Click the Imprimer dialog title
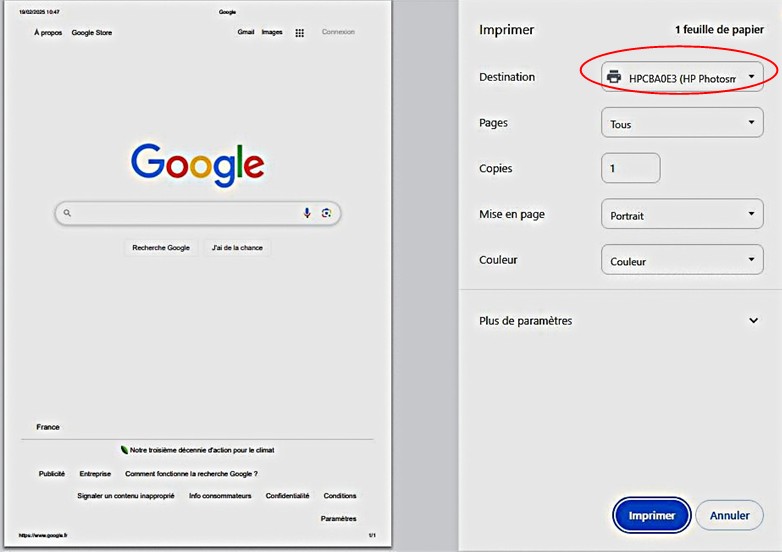 506,30
